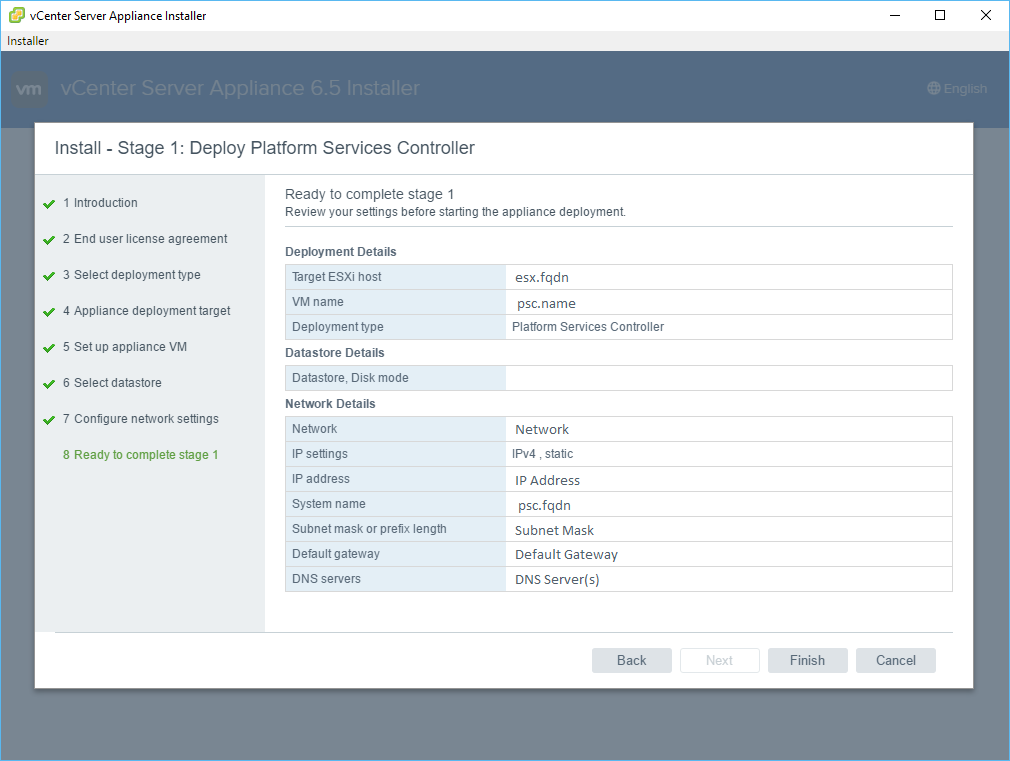Screen dimensions: 1010x761
Task: Click the vCenter installer title bar icon
Action: 17,15
